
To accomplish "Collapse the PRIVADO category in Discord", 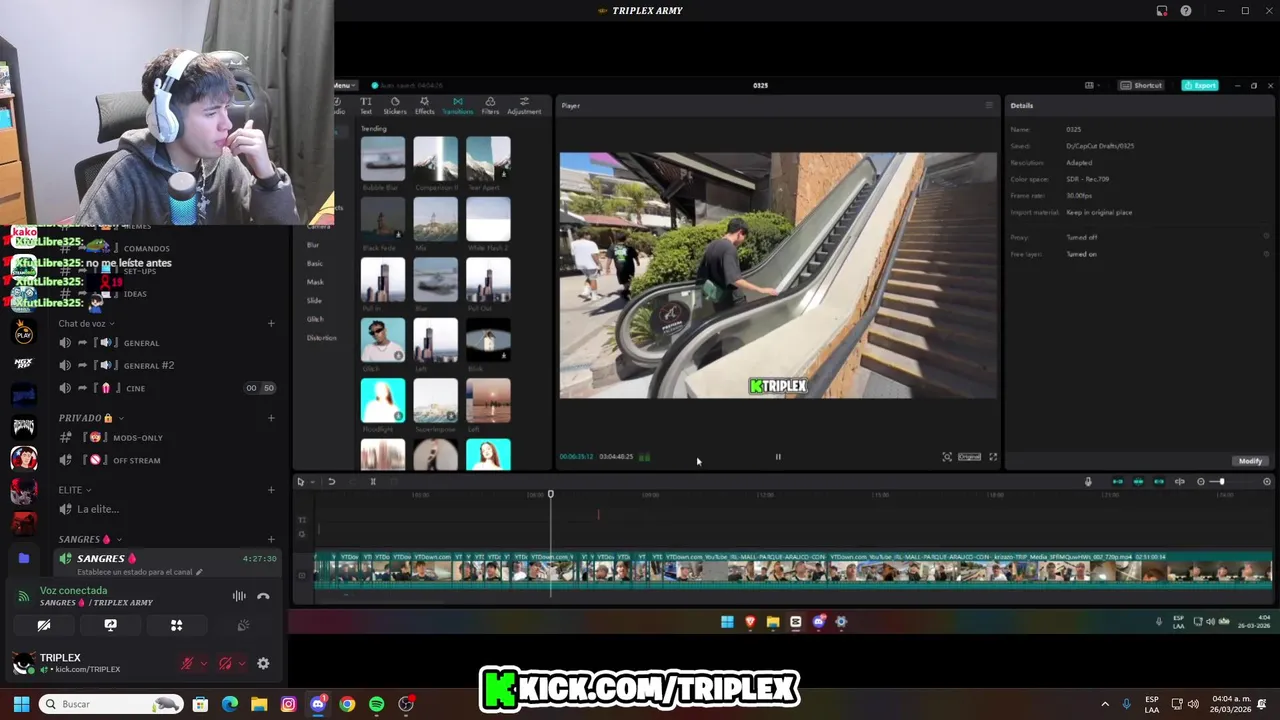I will click(x=91, y=418).
